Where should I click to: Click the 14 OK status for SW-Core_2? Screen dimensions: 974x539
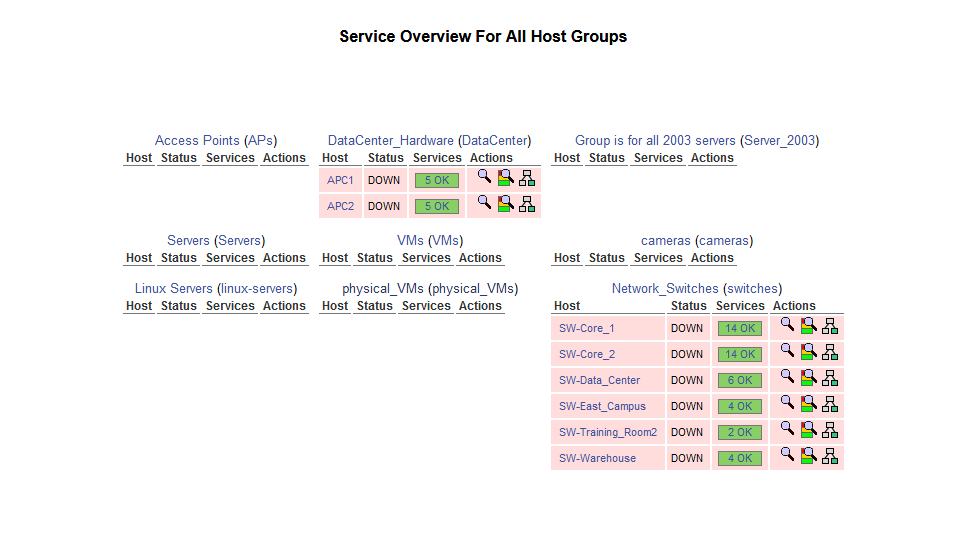pyautogui.click(x=740, y=354)
